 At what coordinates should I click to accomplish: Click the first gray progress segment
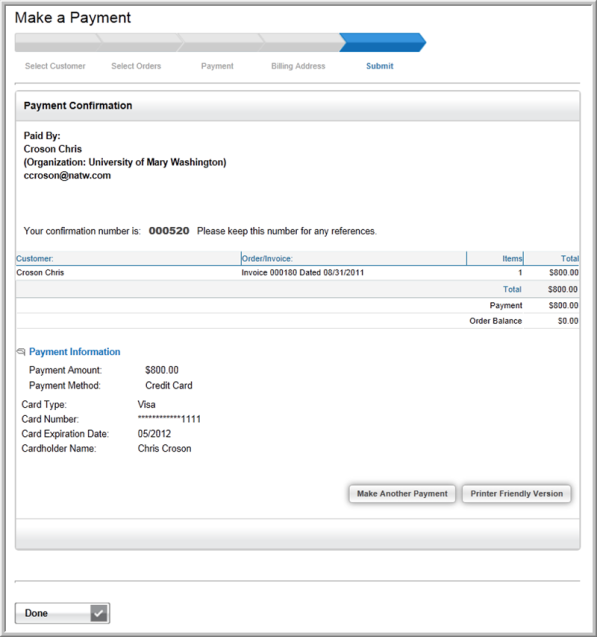pos(58,42)
